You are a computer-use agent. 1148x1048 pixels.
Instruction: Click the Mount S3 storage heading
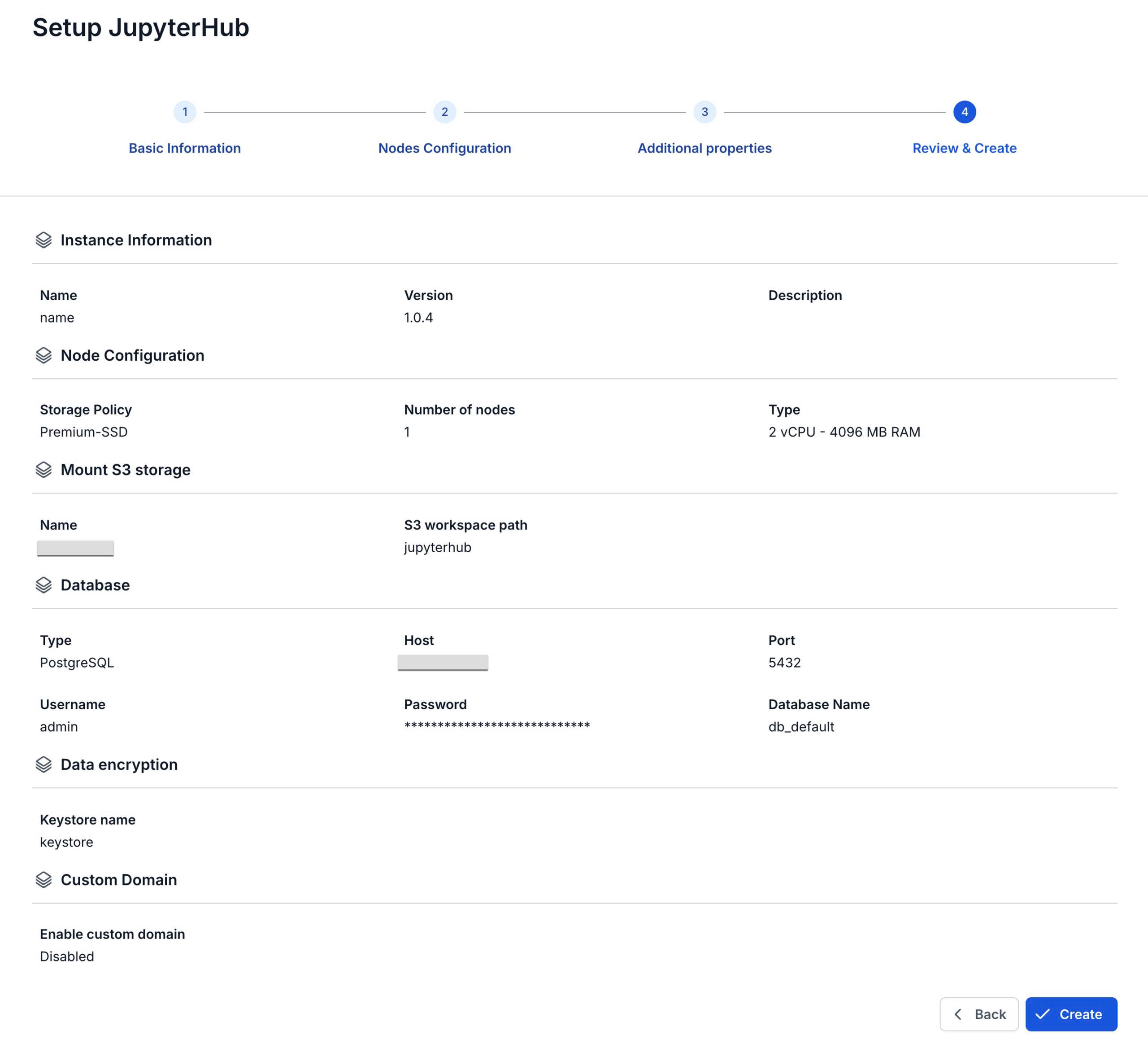click(126, 470)
